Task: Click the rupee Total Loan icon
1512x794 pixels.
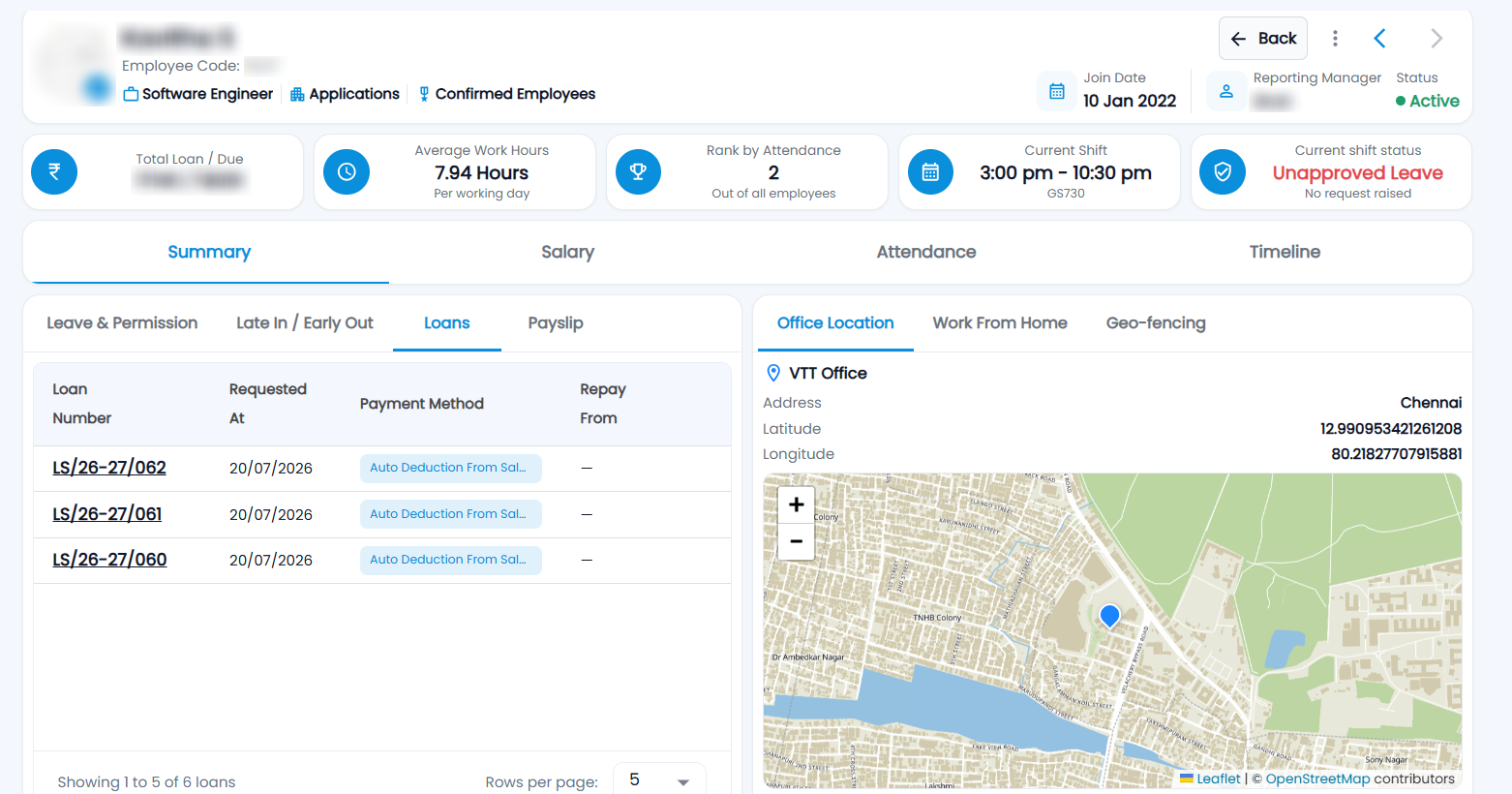Action: click(54, 172)
